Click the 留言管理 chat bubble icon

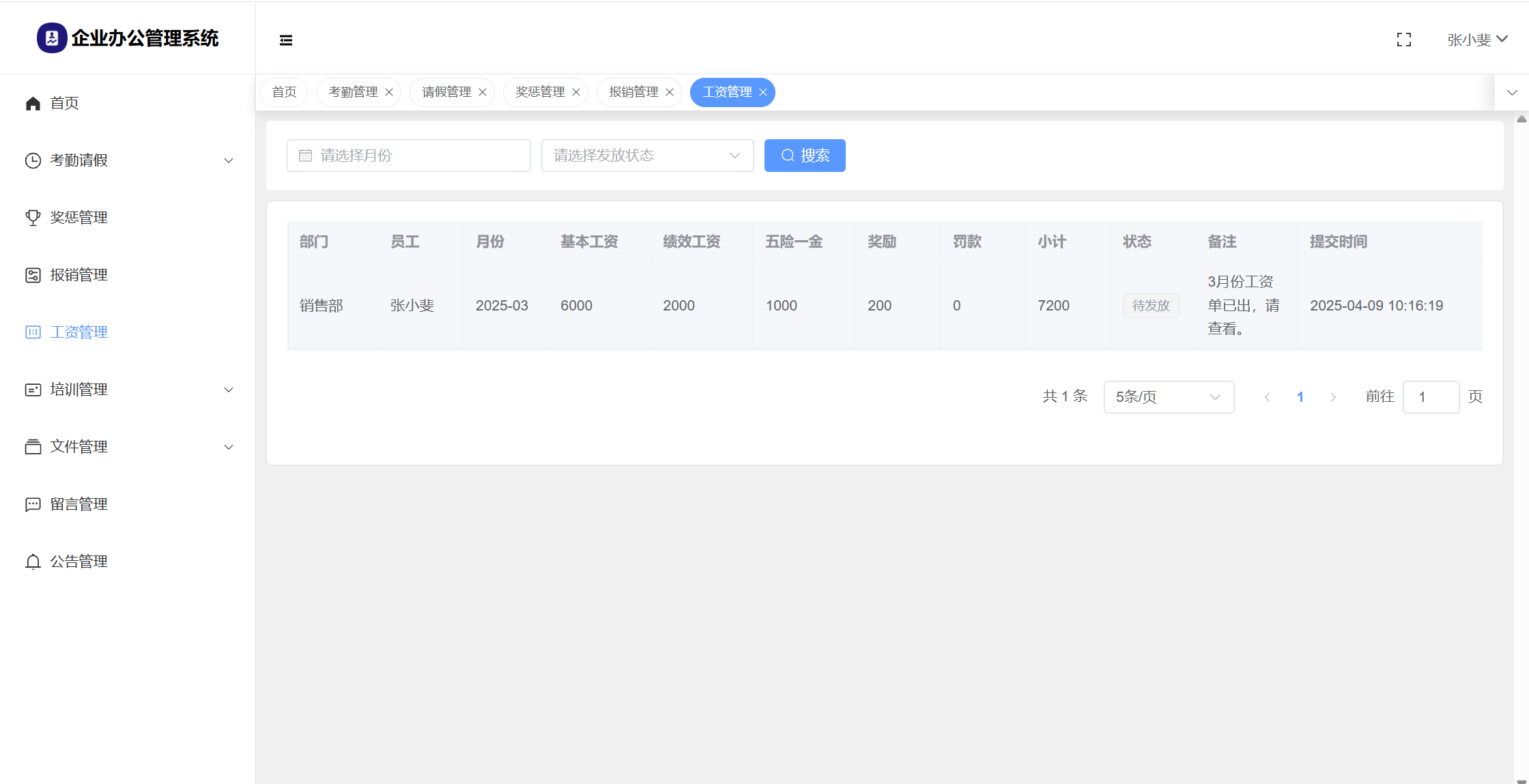(x=33, y=504)
